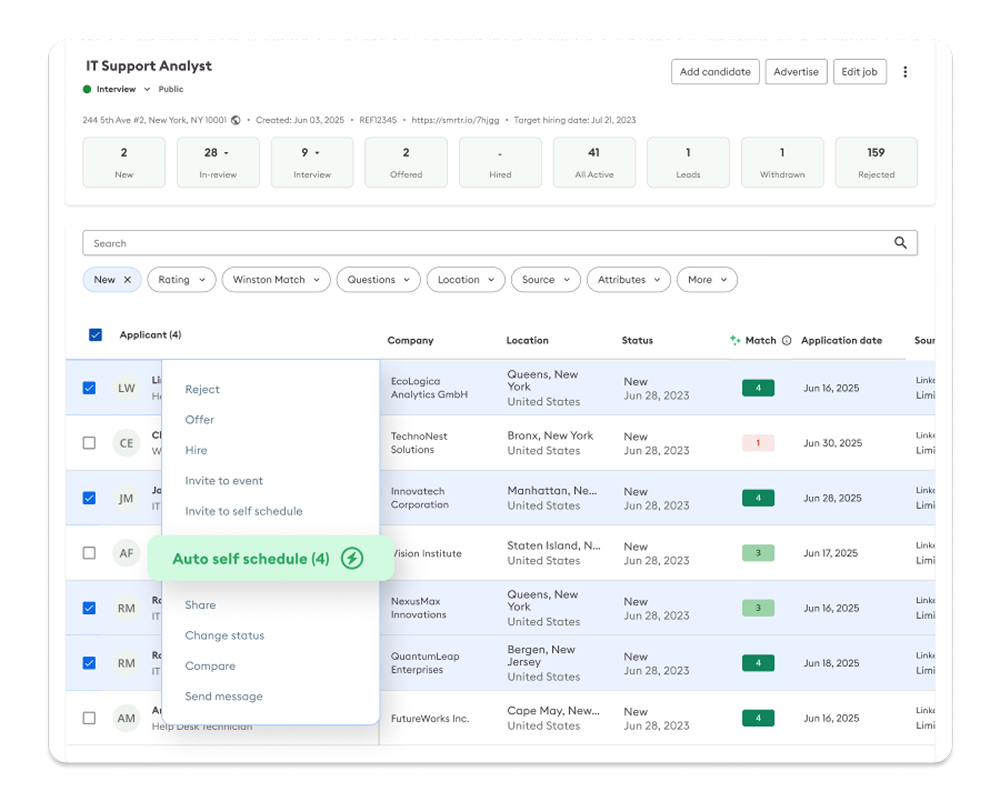Click the lightning bolt Auto self schedule icon
The image size is (1000, 802).
click(x=351, y=559)
